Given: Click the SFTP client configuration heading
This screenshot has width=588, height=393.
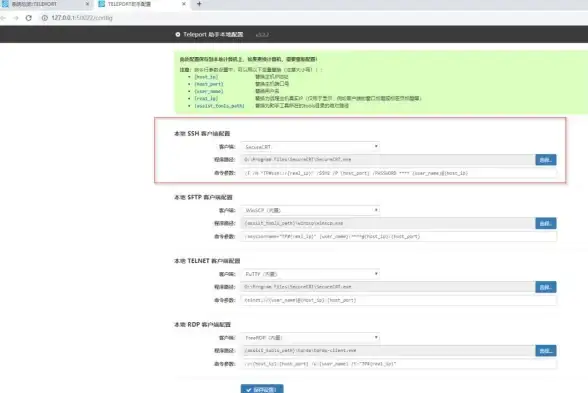Looking at the screenshot, I should (203, 197).
